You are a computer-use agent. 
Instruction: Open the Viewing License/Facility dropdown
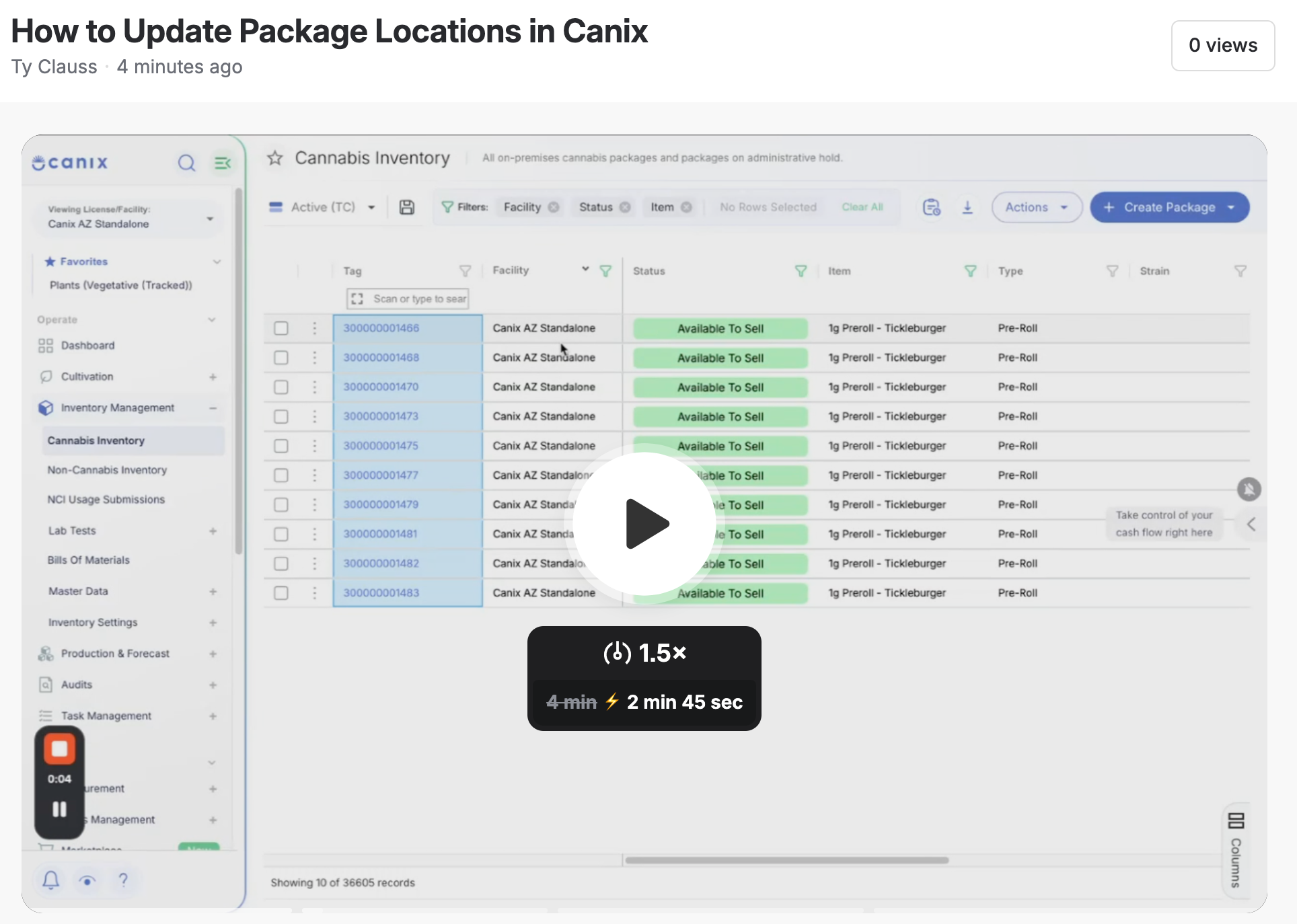coord(128,217)
